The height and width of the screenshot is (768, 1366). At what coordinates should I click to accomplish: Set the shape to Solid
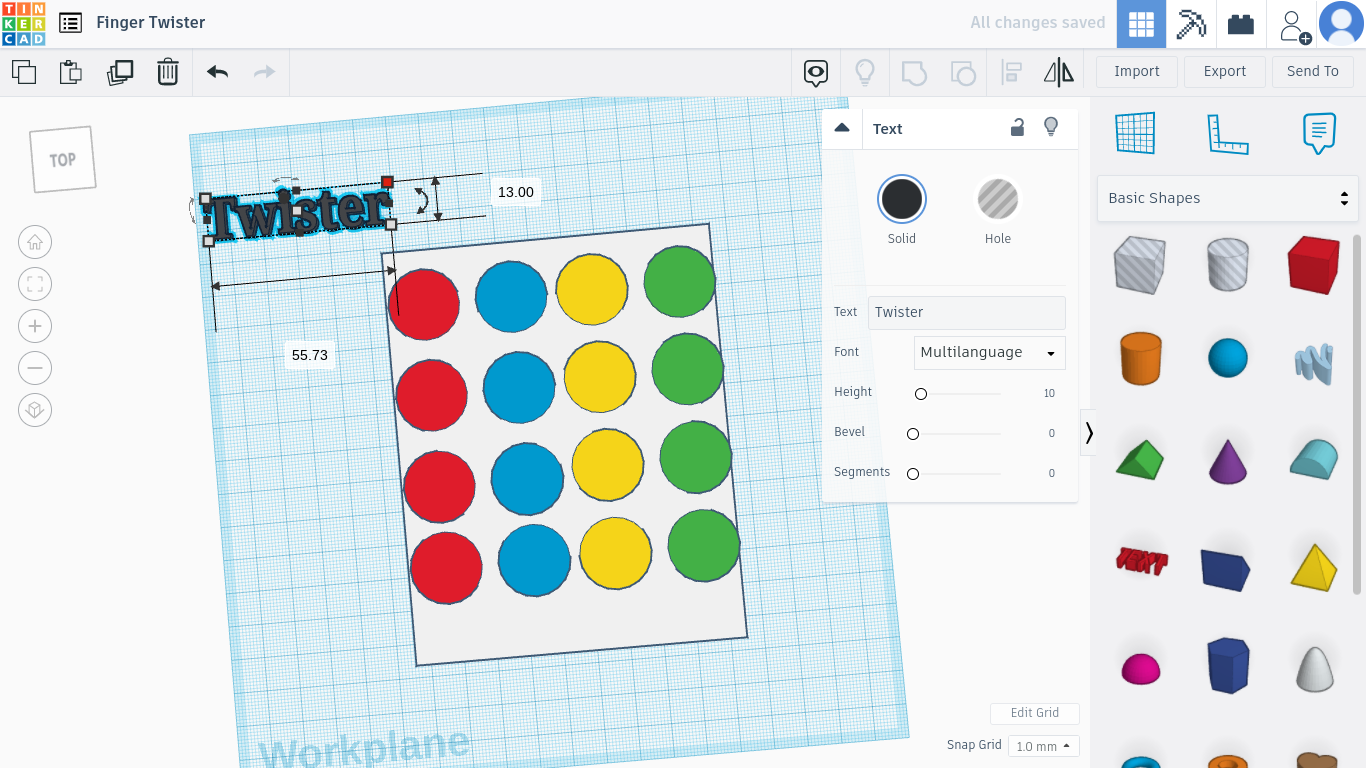pyautogui.click(x=902, y=199)
